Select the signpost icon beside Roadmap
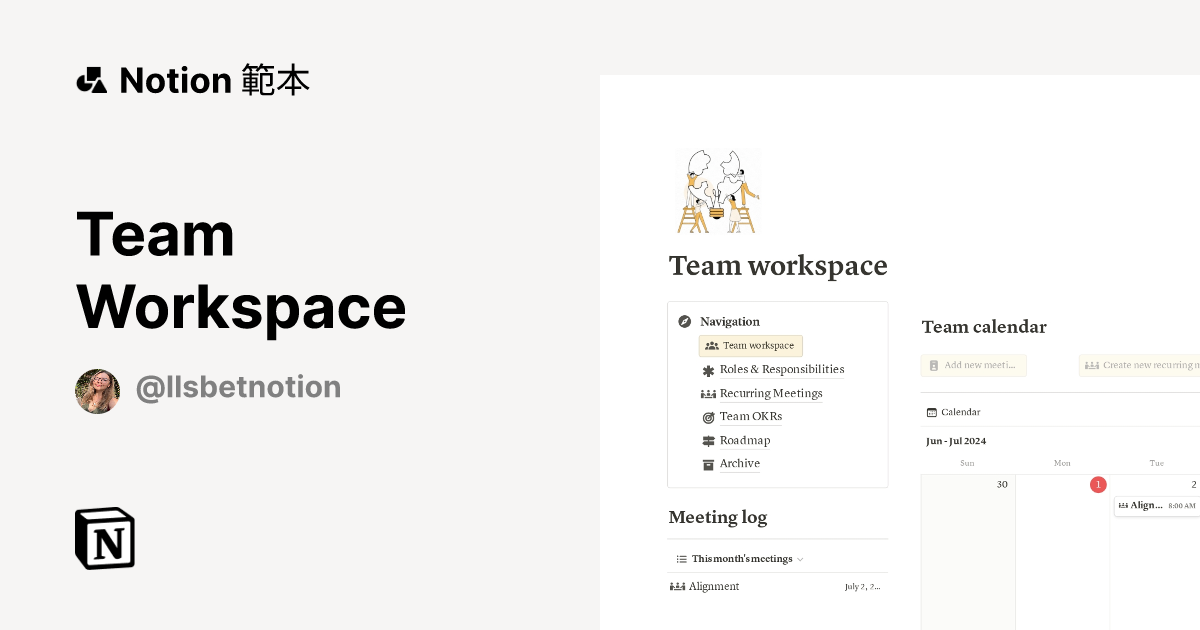Viewport: 1200px width, 630px height. point(708,440)
